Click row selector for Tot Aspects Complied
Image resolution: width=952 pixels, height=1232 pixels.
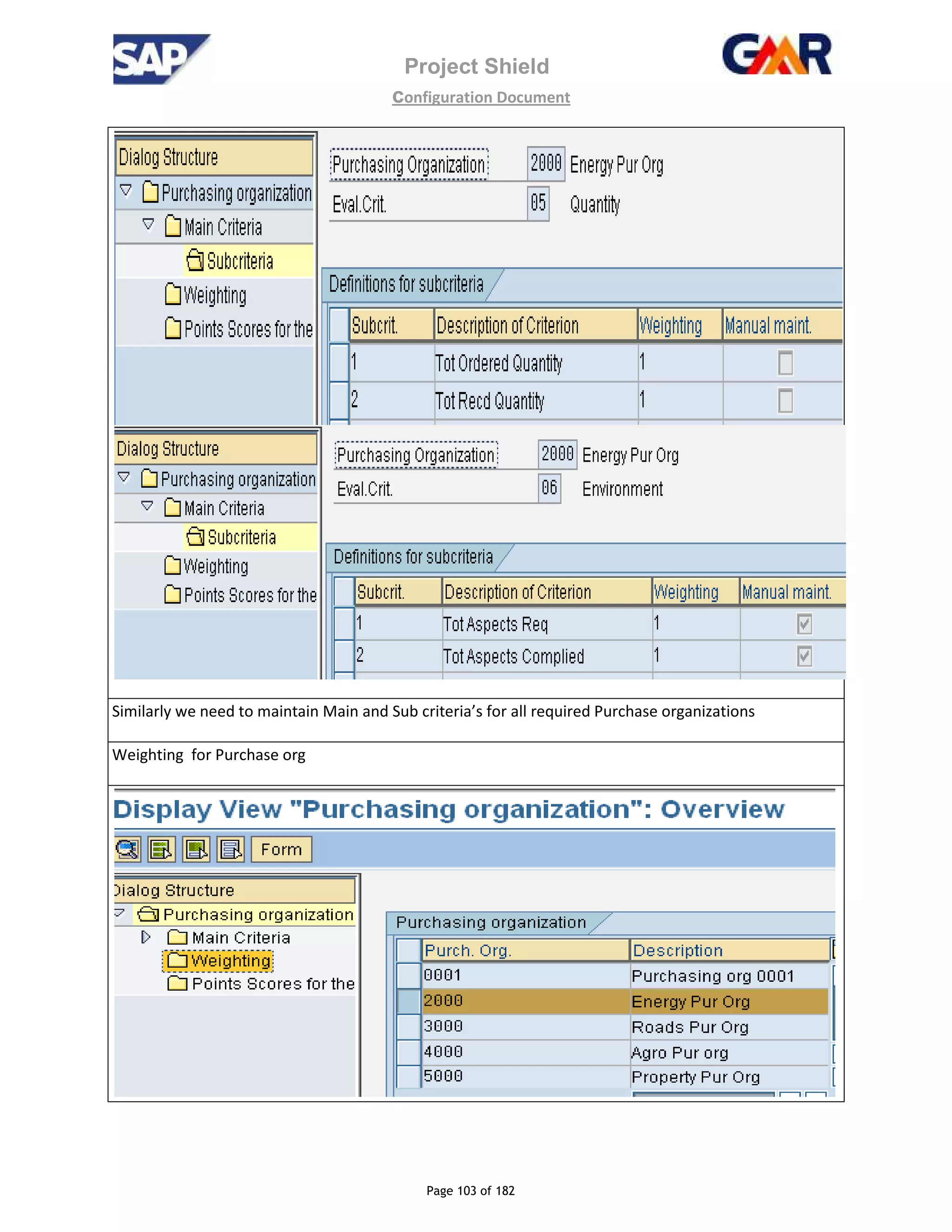[344, 656]
